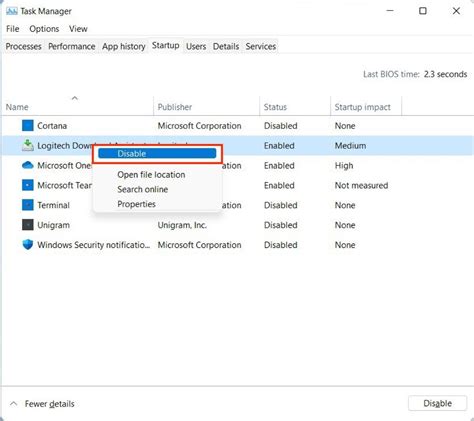Click the Cortana app icon

(x=28, y=126)
